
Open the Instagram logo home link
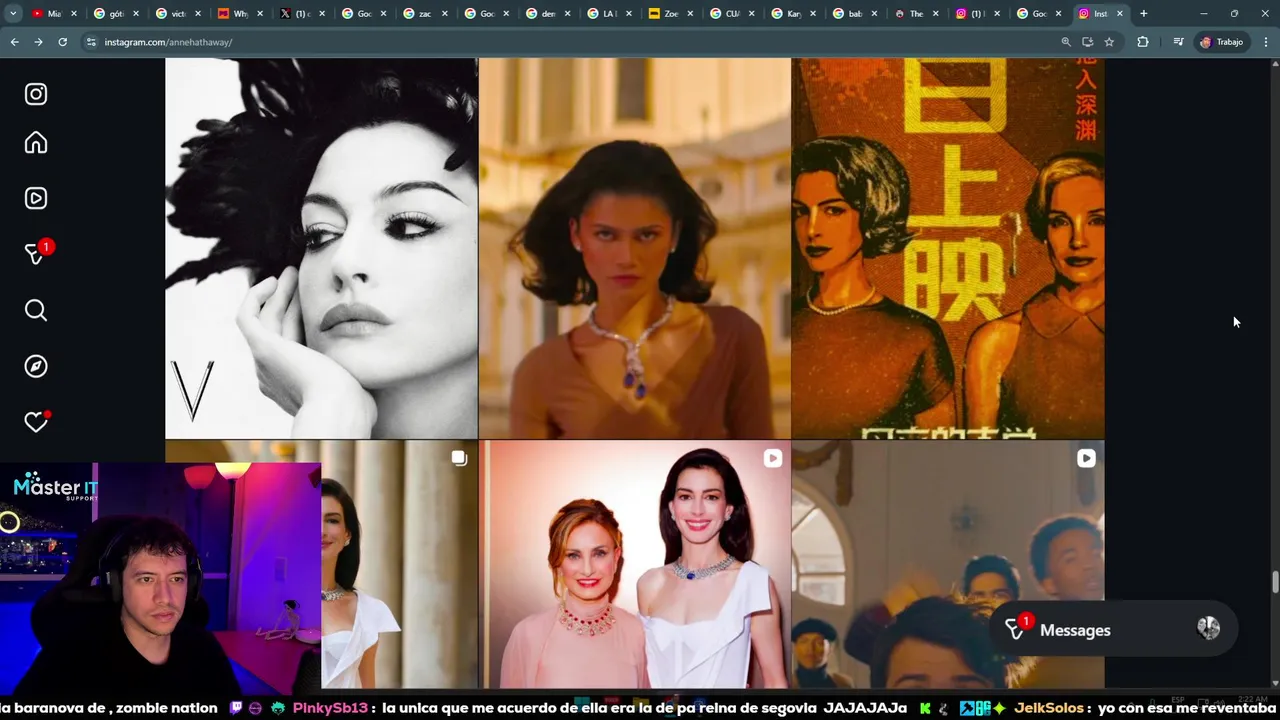(x=36, y=94)
